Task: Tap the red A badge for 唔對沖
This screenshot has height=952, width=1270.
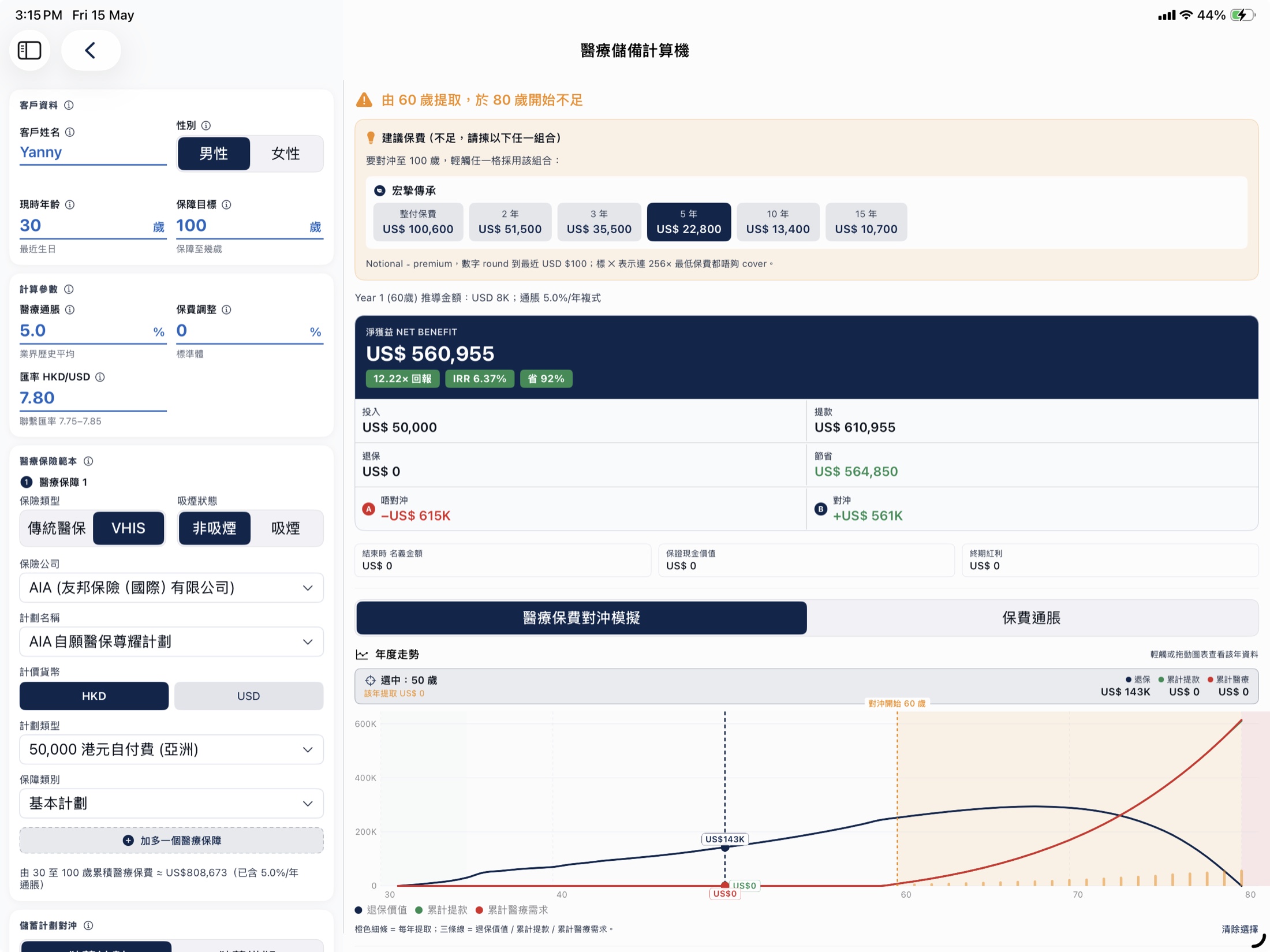Action: (368, 509)
